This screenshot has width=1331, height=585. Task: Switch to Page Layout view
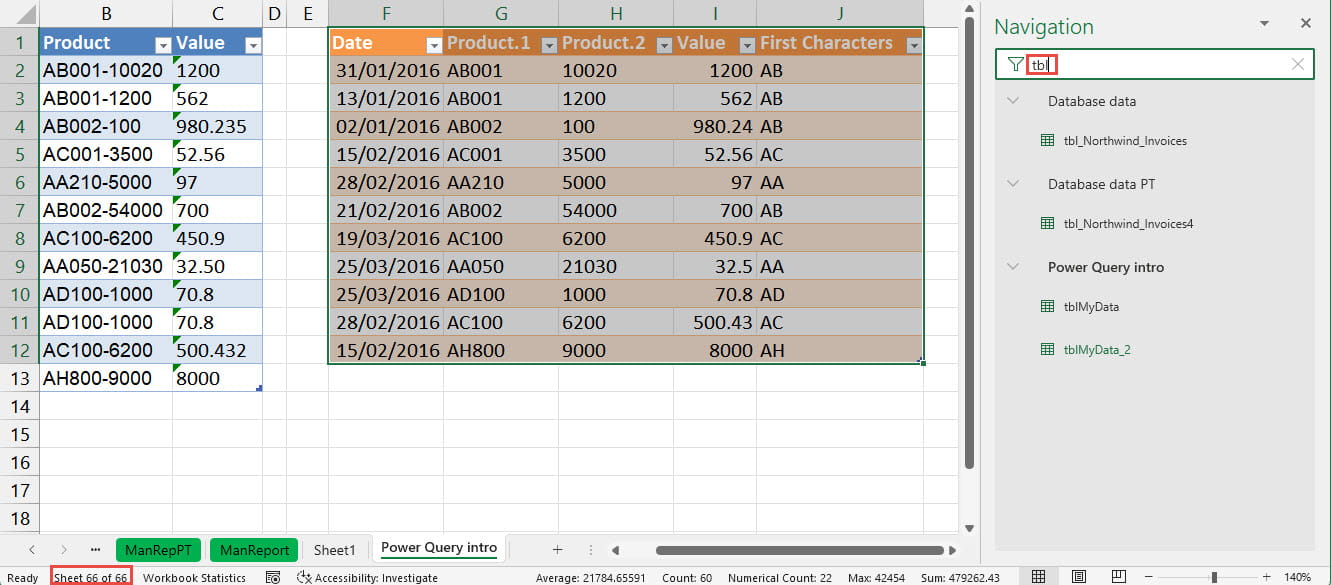click(x=1079, y=577)
